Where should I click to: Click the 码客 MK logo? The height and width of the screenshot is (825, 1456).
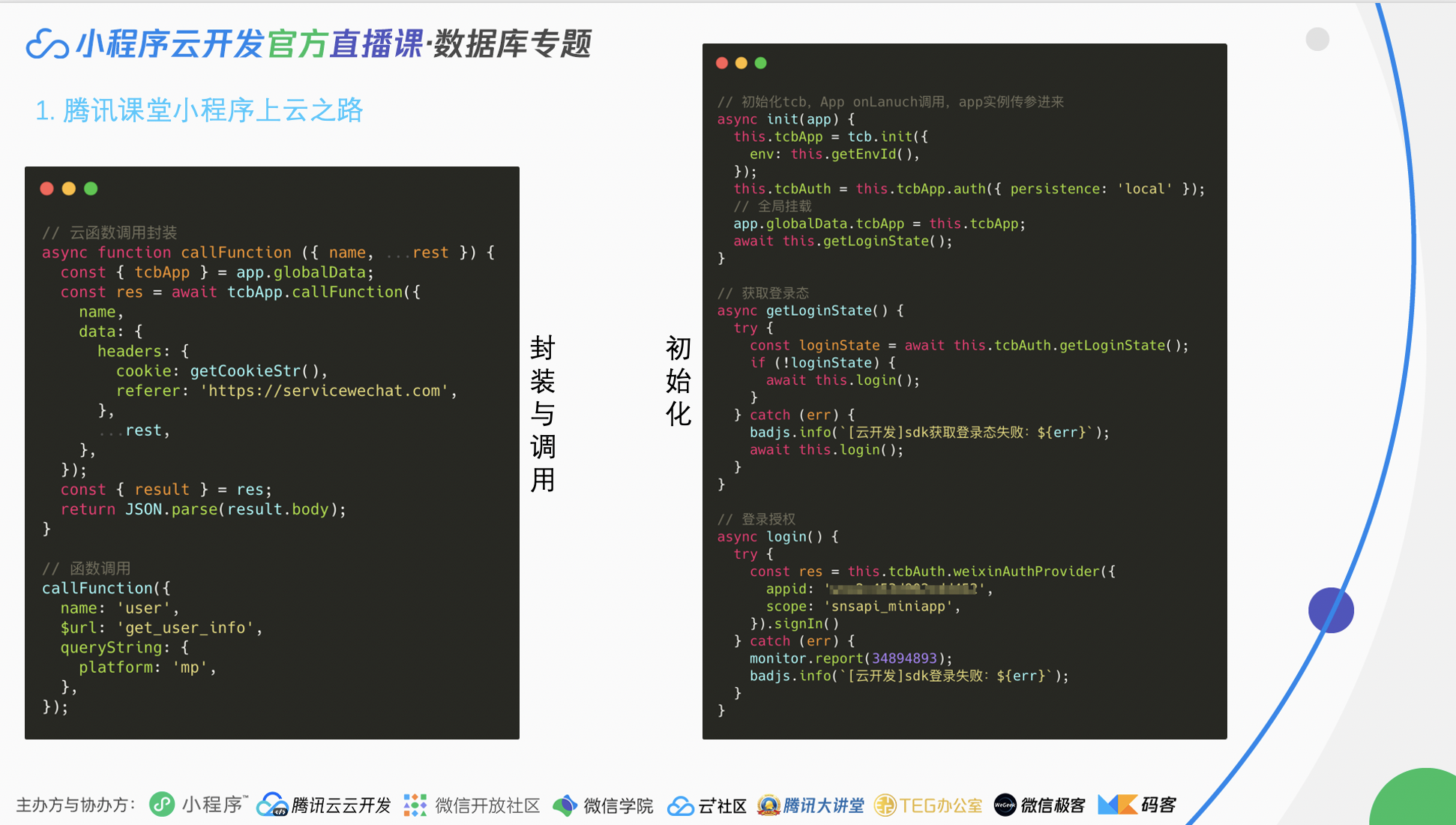click(x=1117, y=804)
